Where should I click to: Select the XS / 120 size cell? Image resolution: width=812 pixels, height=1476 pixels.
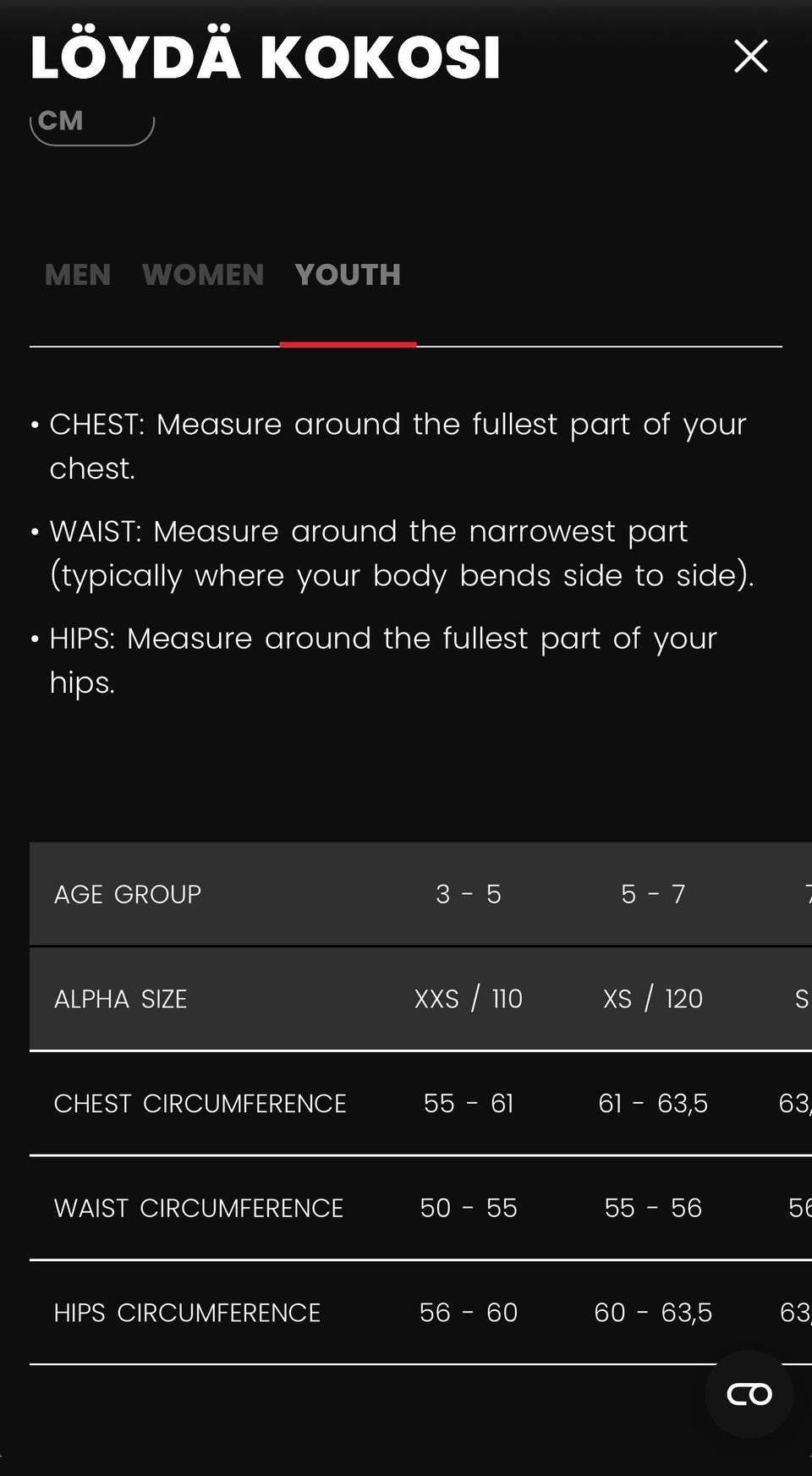[x=653, y=999]
